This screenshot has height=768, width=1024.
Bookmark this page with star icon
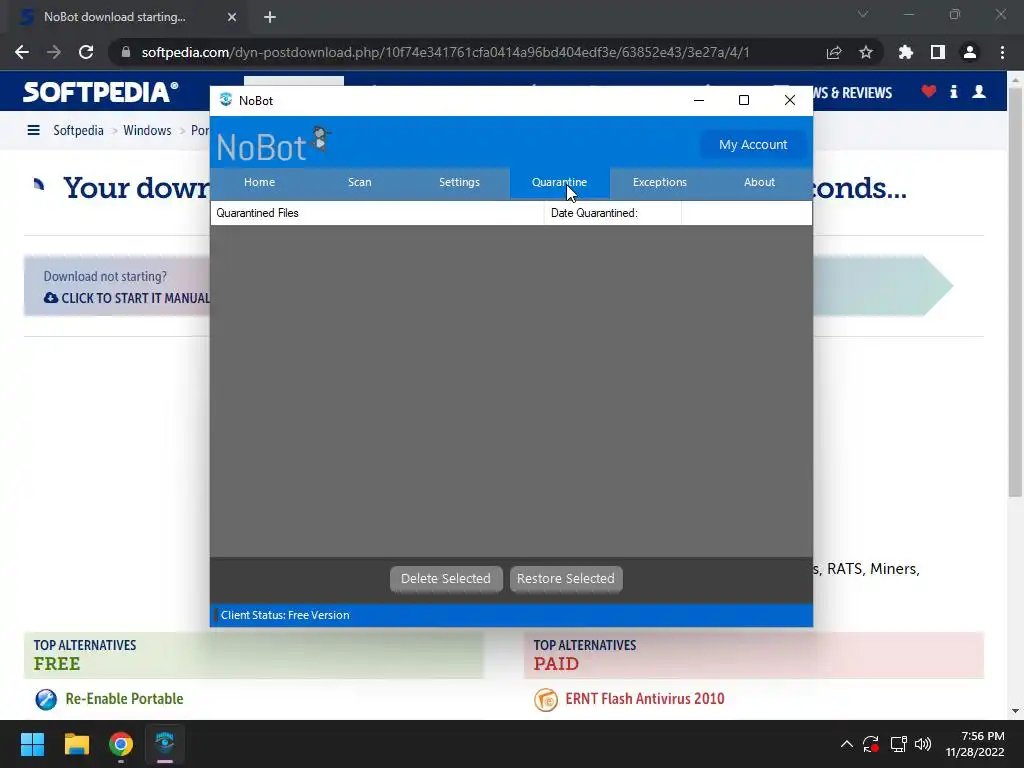(866, 52)
